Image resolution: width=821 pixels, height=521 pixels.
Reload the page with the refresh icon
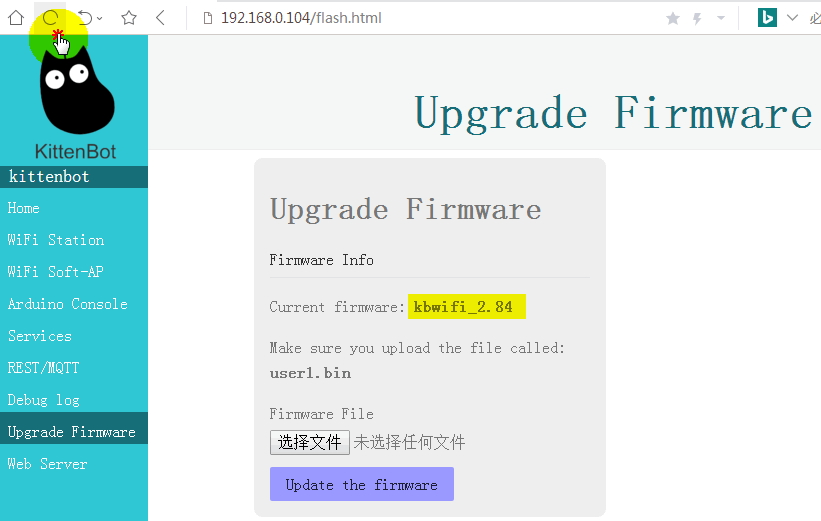click(x=50, y=18)
